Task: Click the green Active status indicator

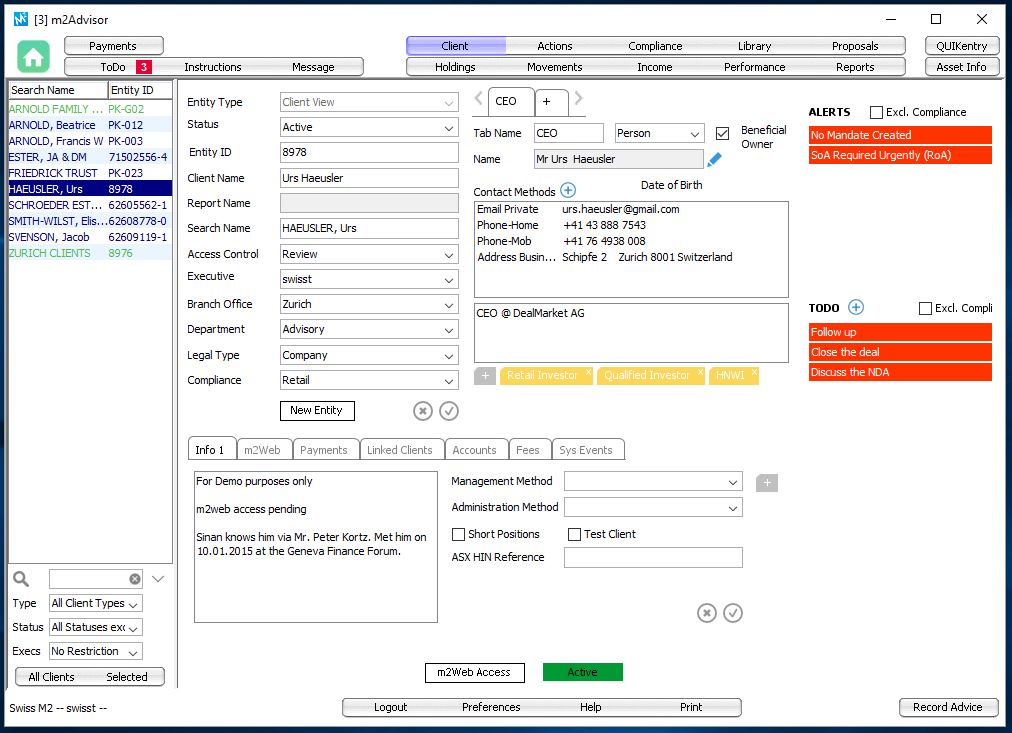Action: click(583, 672)
